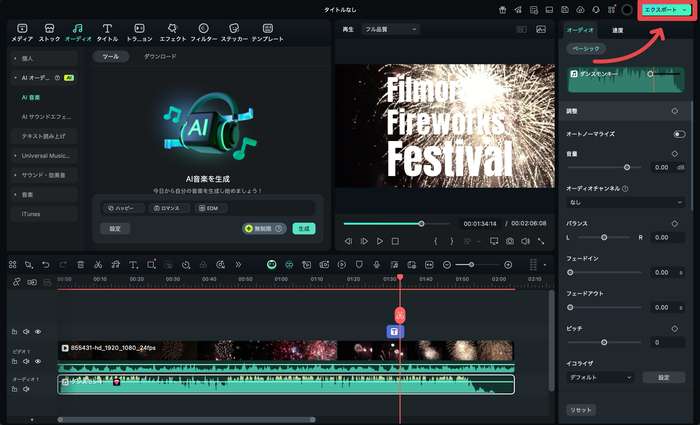Expand the 個人 sidebar category
Viewport: 700px width, 425px height.
click(44, 58)
